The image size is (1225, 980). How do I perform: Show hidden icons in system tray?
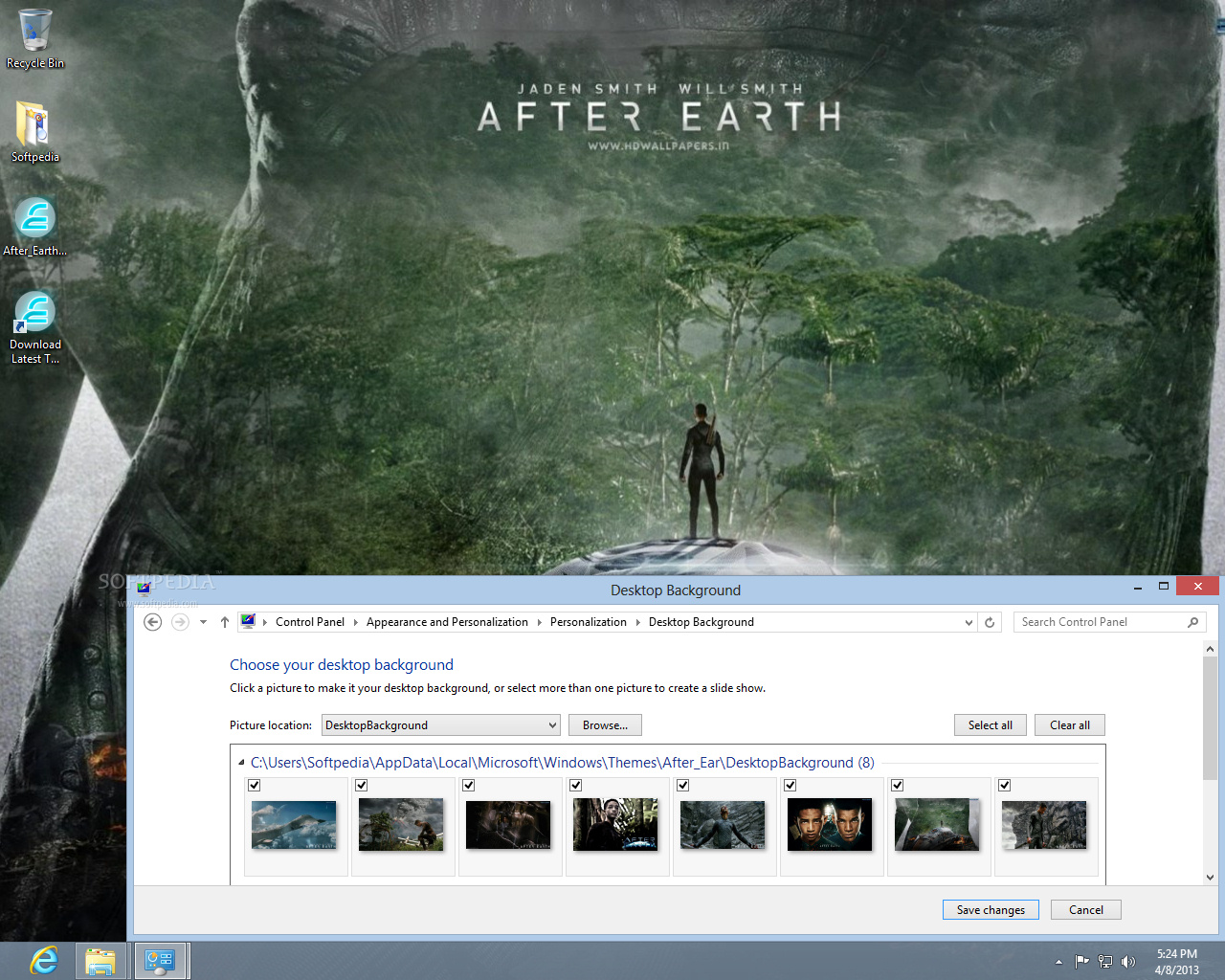[1058, 962]
